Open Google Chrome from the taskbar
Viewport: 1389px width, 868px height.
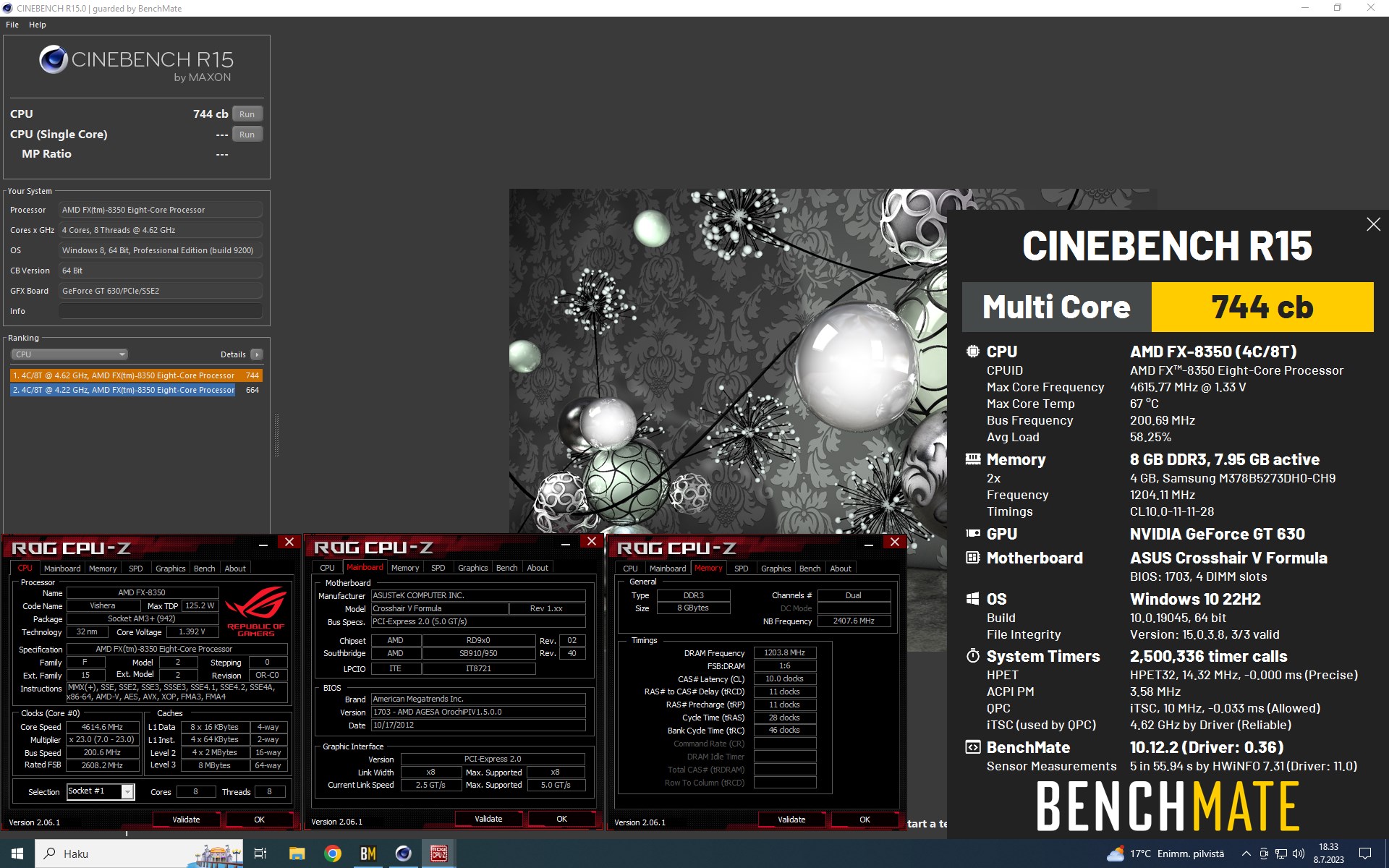(333, 854)
